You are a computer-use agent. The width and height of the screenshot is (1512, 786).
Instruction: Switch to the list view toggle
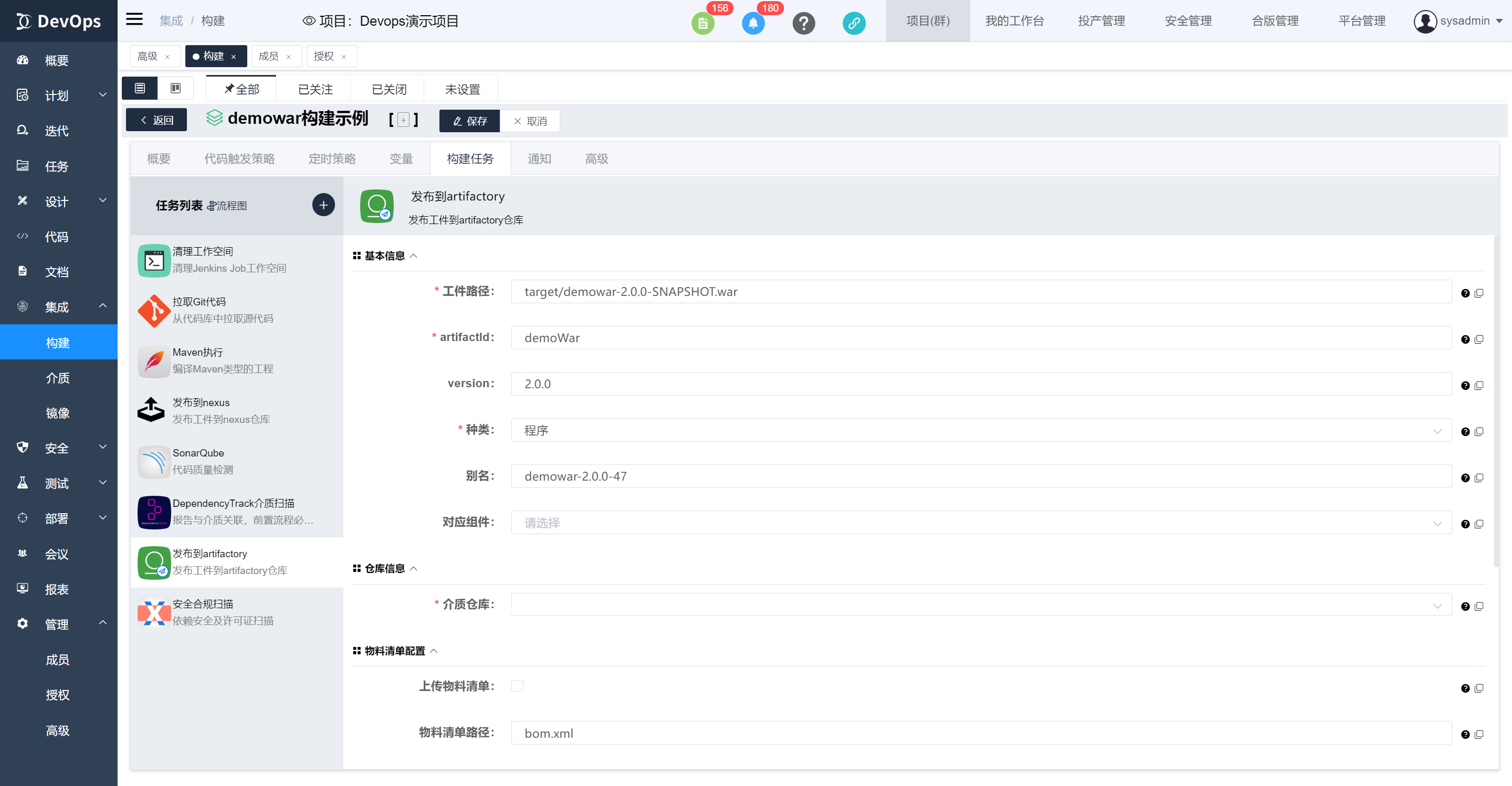click(140, 88)
